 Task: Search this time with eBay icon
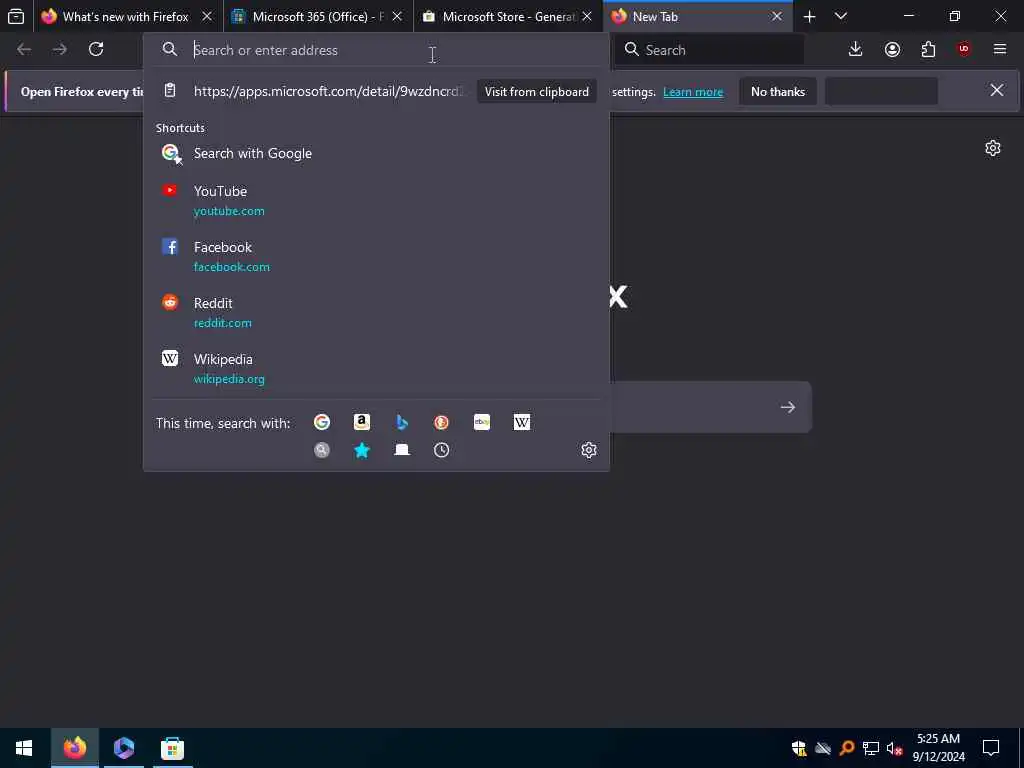point(482,423)
